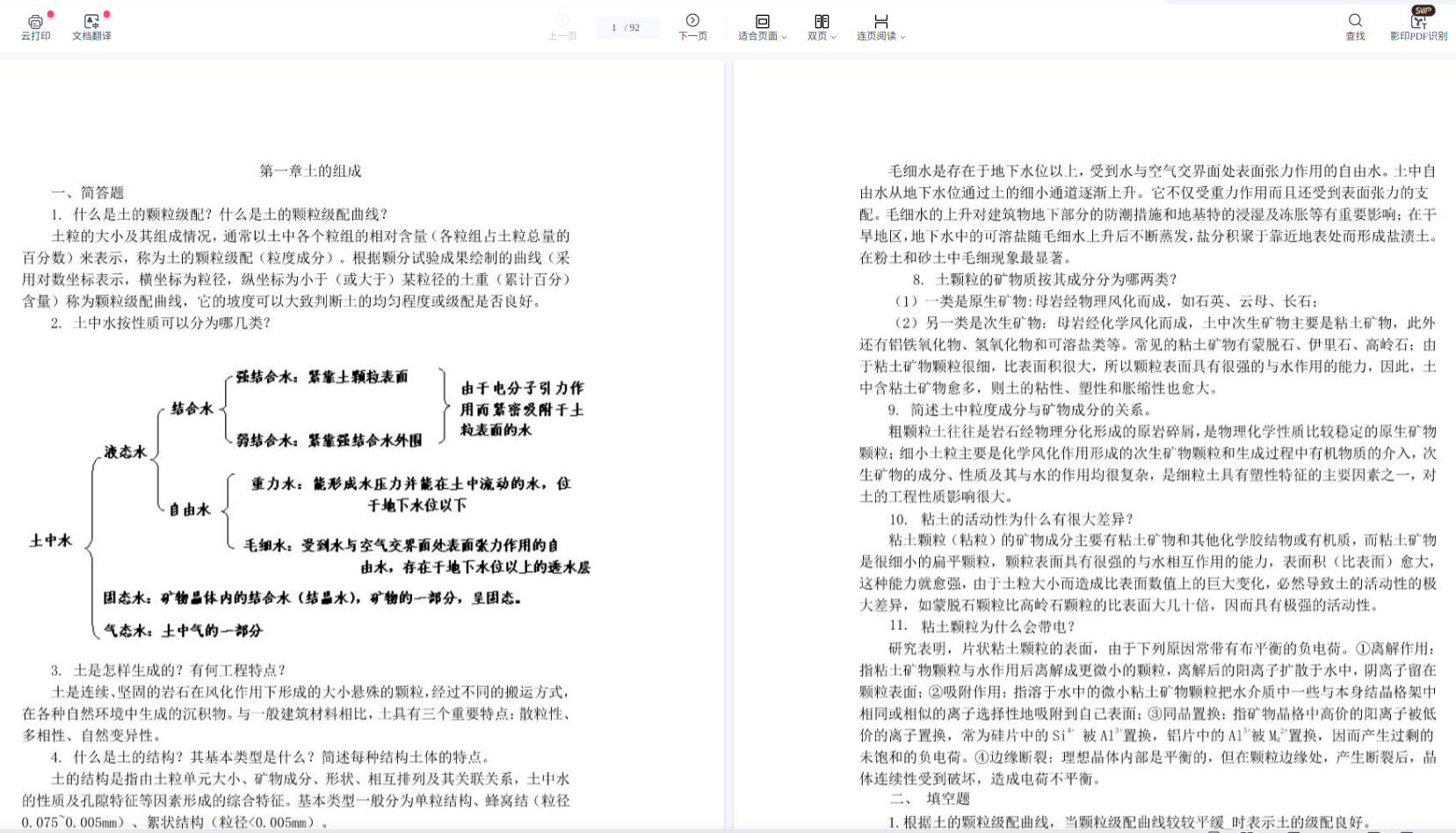Launch the 文档翻译 document translation tool

[x=91, y=27]
